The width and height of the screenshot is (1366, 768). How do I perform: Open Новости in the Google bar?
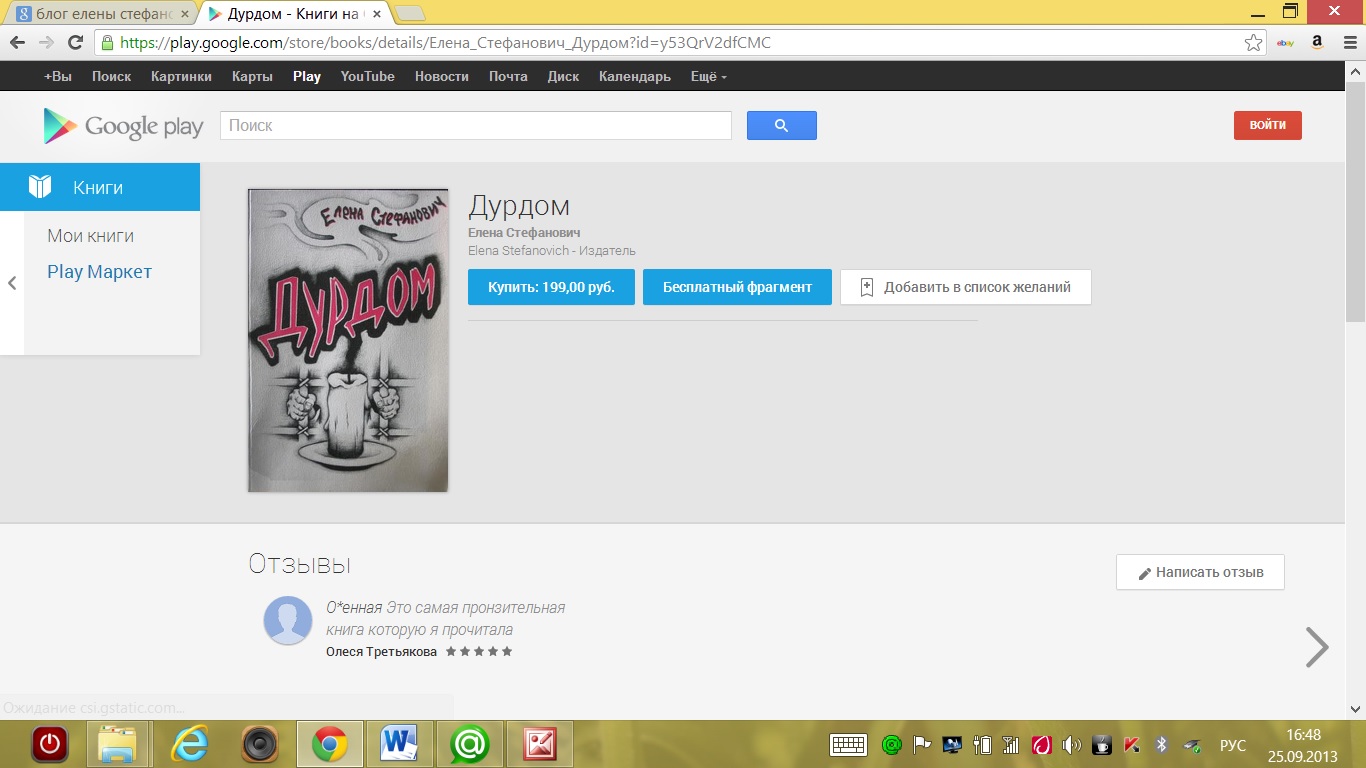(441, 76)
